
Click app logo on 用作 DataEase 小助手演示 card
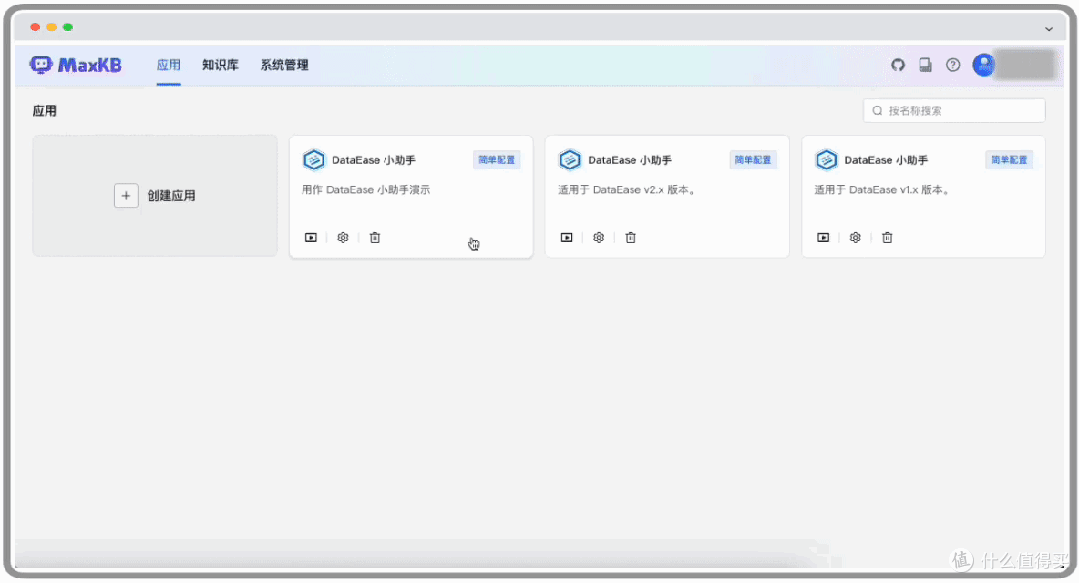point(314,160)
